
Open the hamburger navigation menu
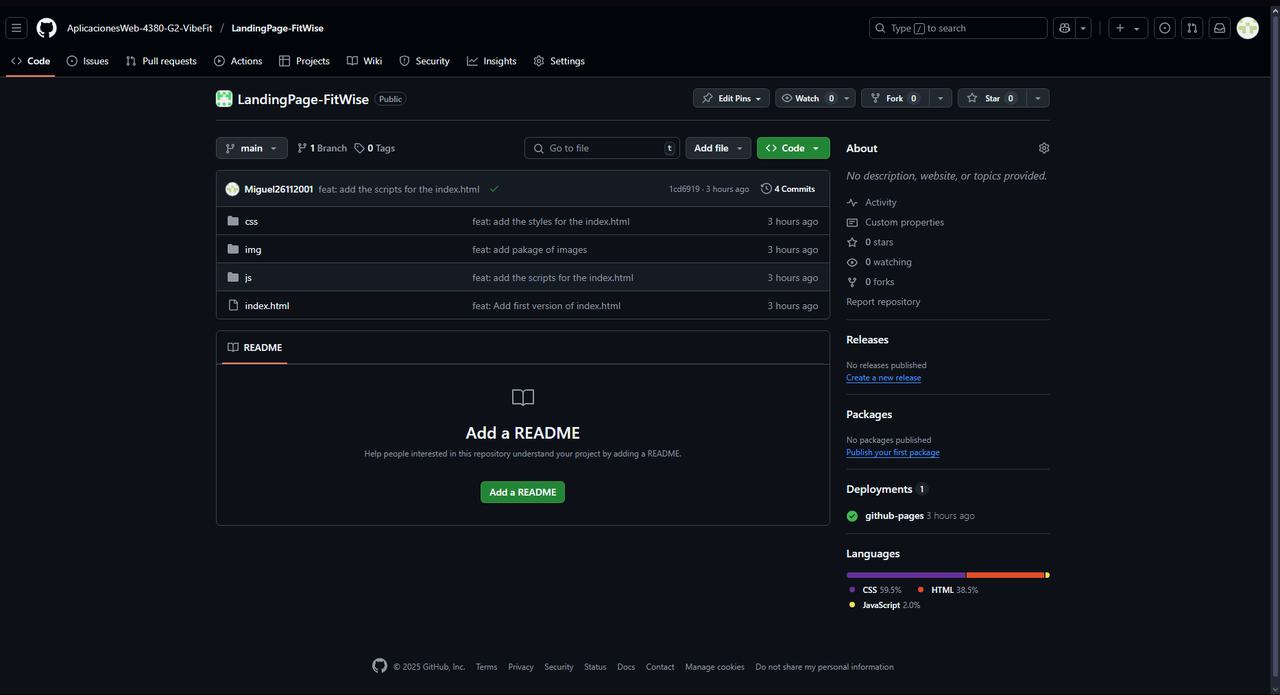[x=16, y=28]
